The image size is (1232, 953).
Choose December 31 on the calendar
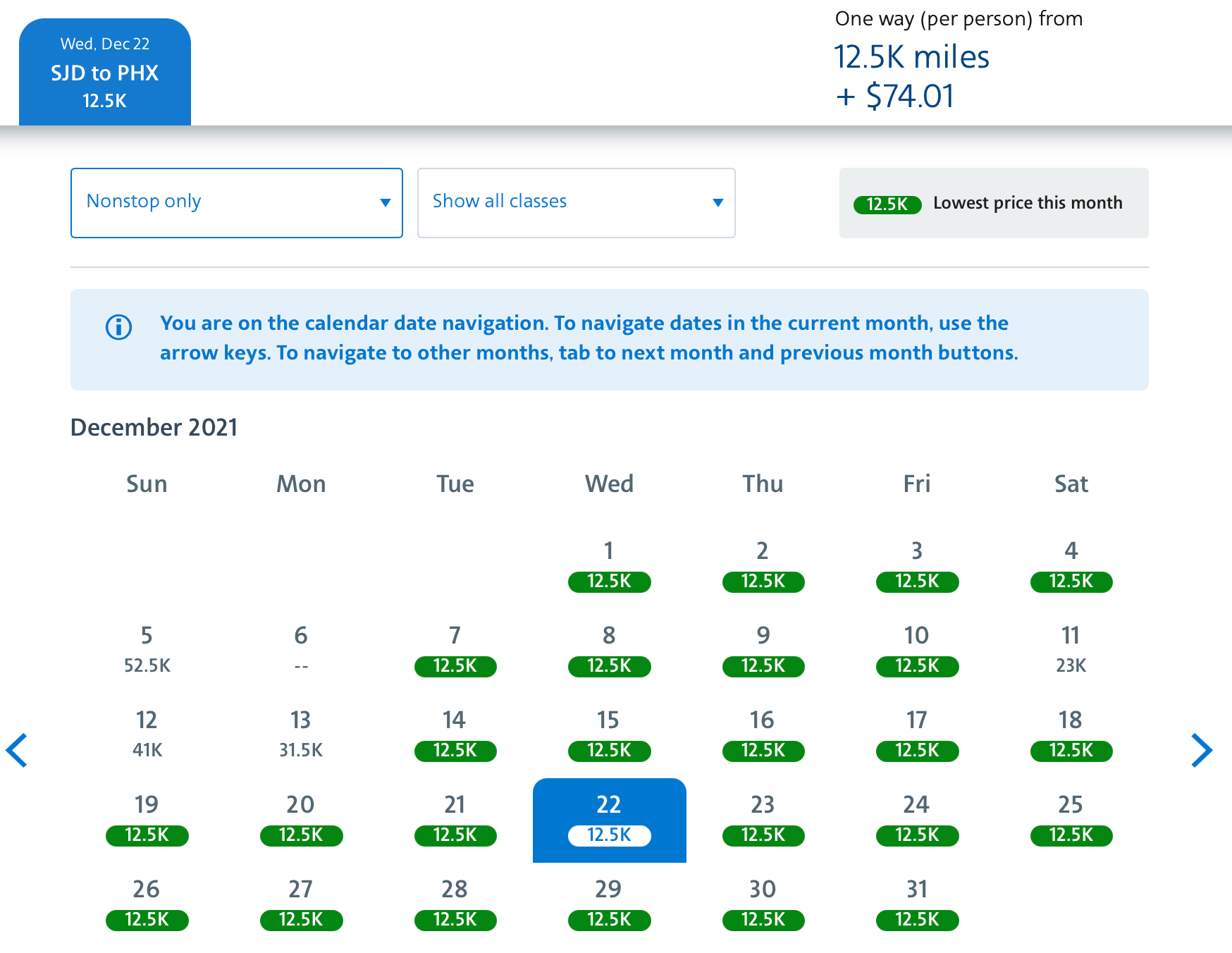click(x=917, y=904)
